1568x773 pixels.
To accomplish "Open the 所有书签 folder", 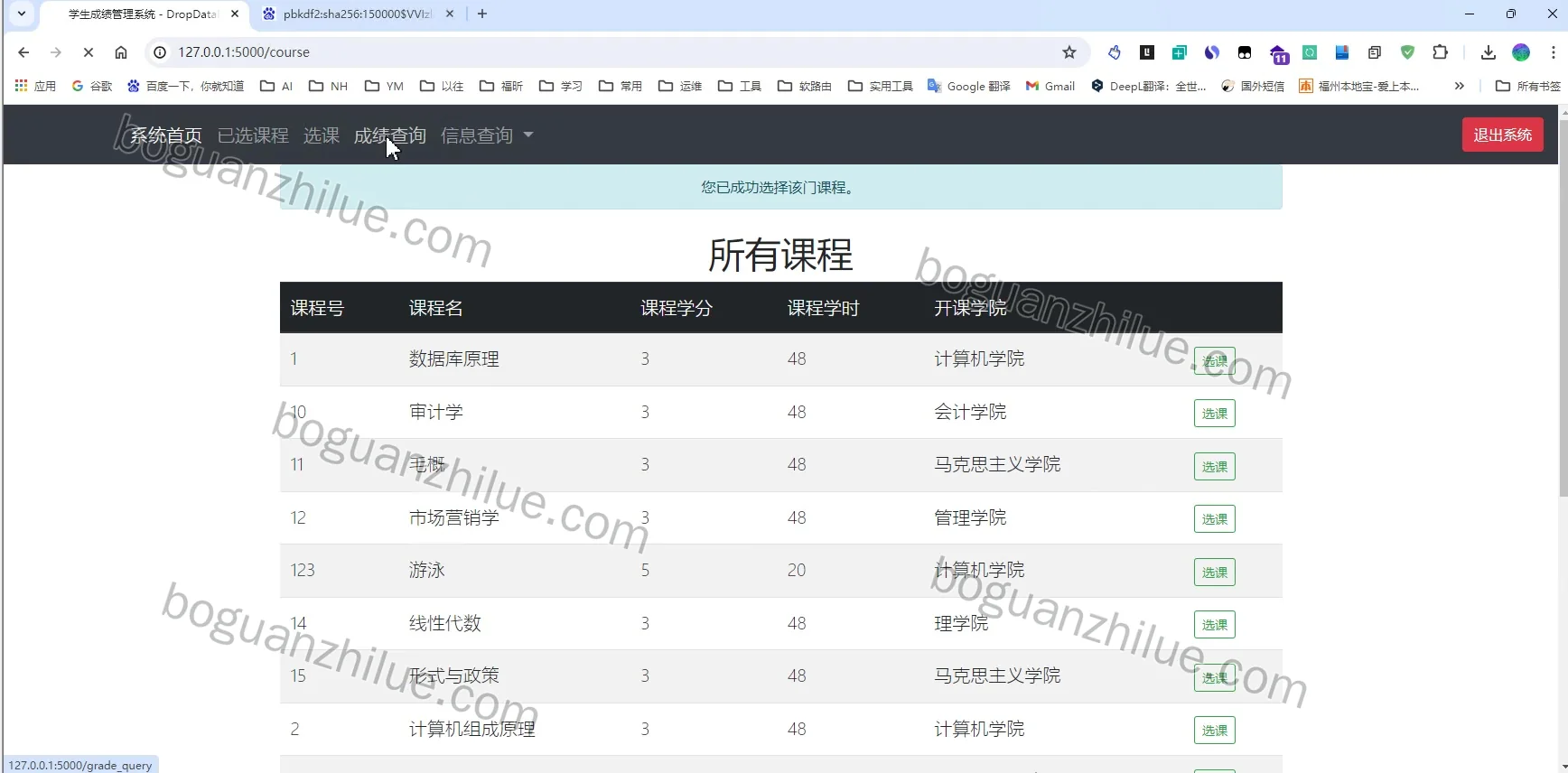I will [x=1528, y=86].
